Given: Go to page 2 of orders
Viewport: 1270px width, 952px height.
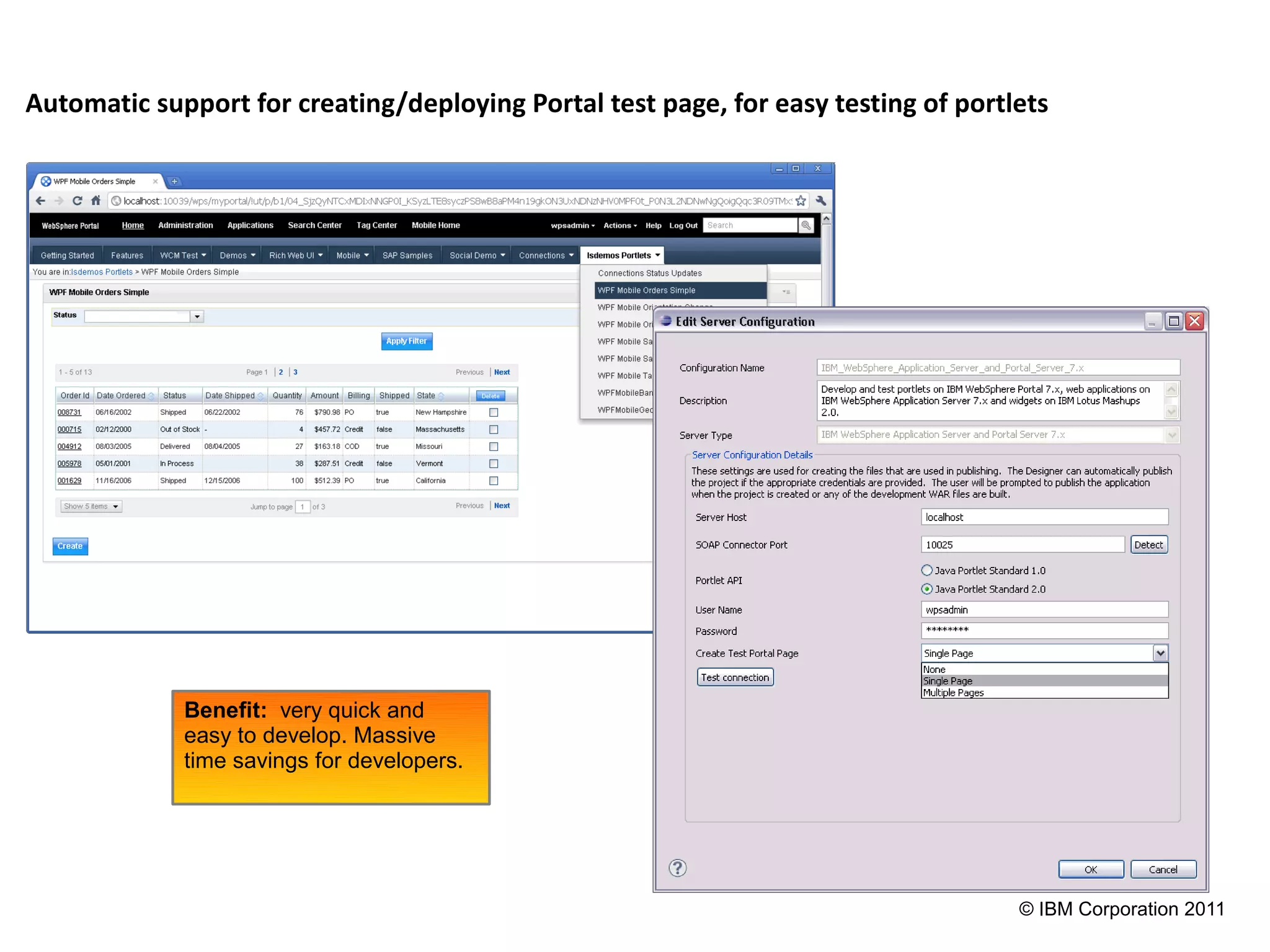Looking at the screenshot, I should (x=281, y=372).
